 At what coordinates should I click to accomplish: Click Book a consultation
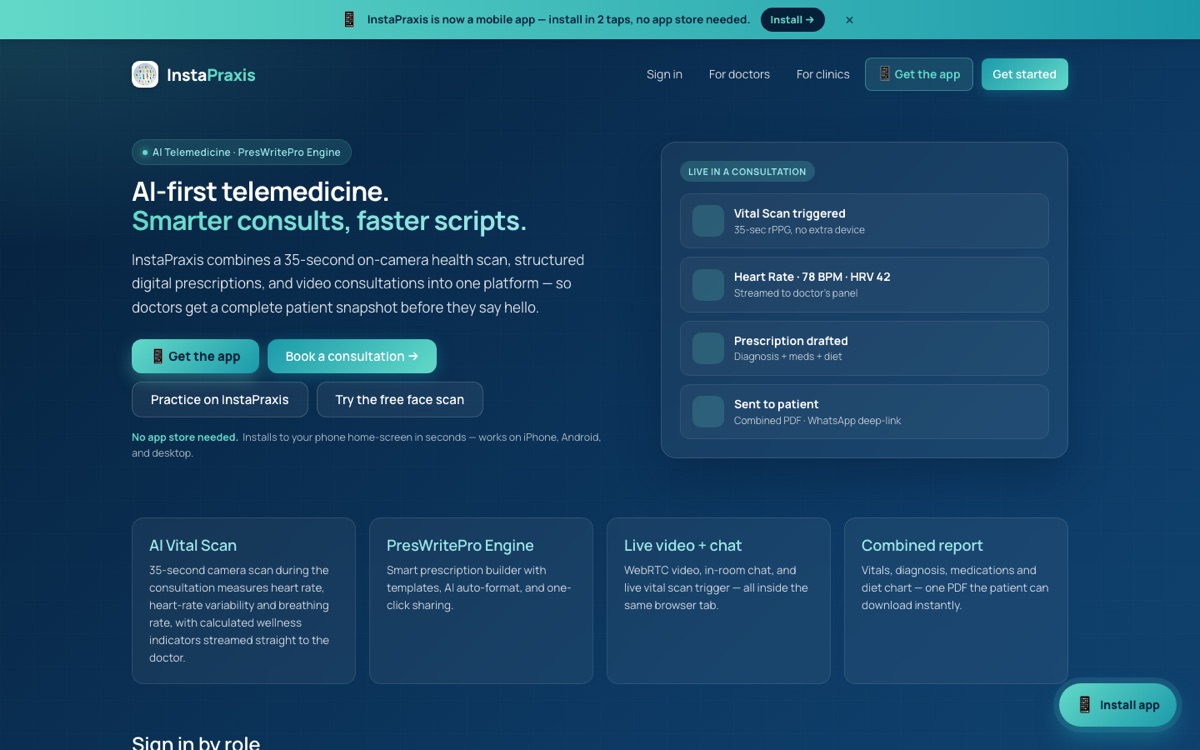[x=352, y=356]
